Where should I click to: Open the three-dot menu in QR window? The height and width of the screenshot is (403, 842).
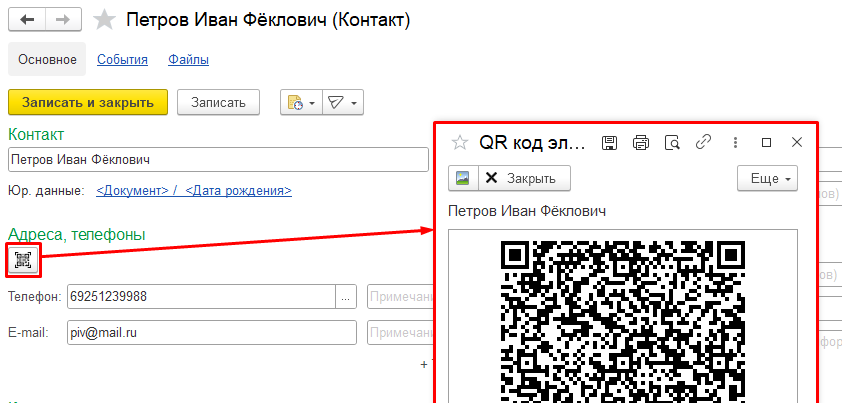(x=735, y=142)
